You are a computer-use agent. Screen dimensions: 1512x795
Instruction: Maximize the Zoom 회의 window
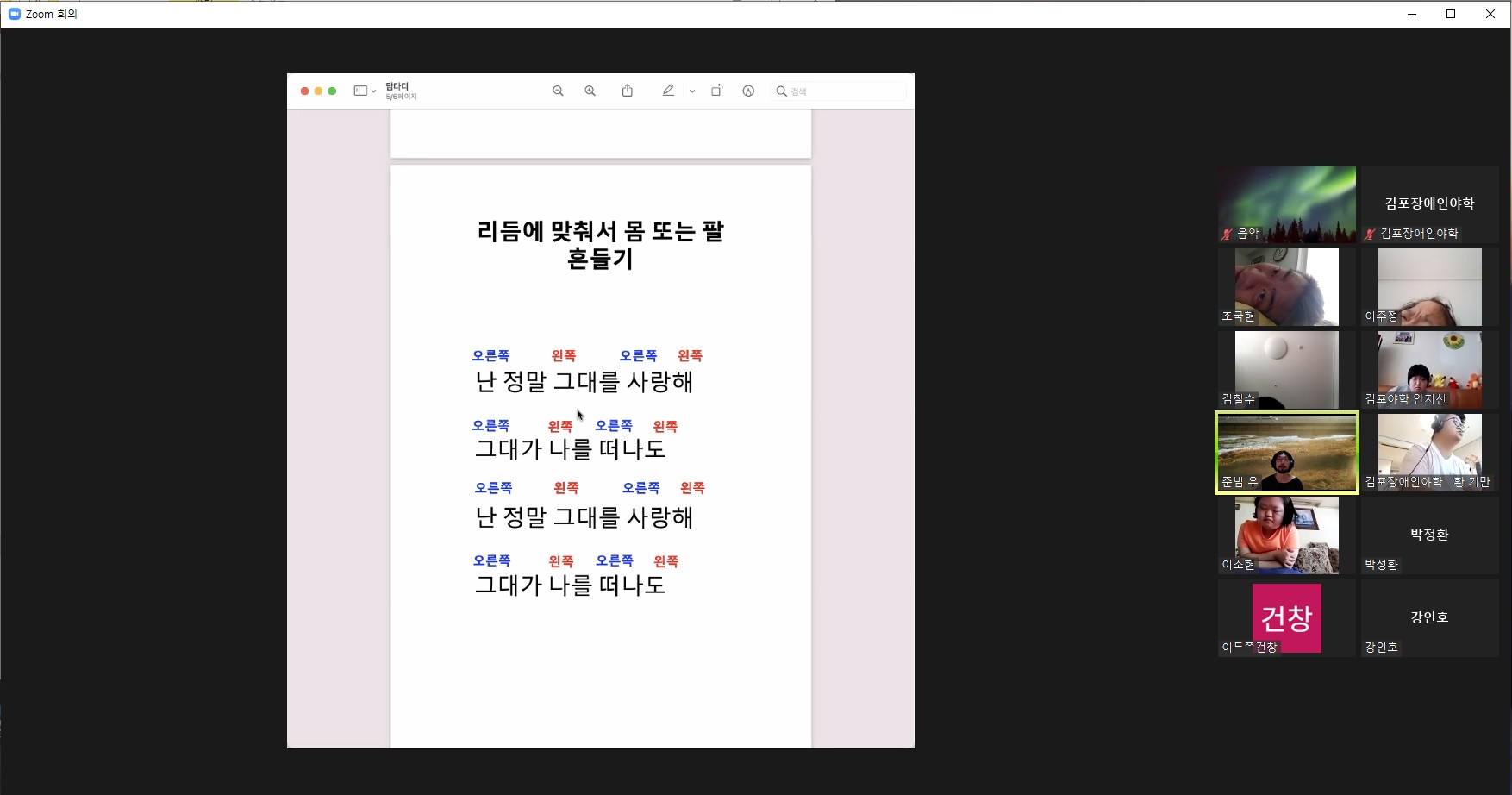point(1451,14)
